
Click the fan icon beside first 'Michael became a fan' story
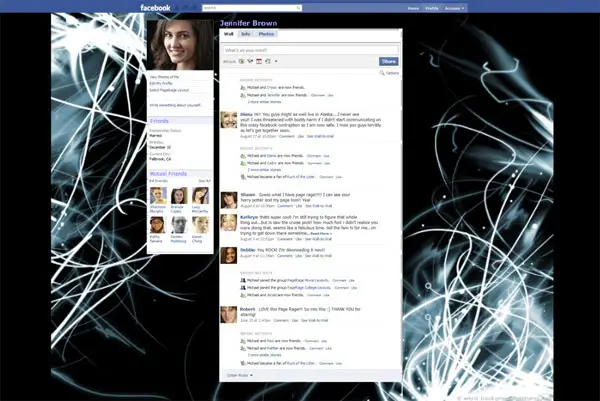click(x=243, y=177)
